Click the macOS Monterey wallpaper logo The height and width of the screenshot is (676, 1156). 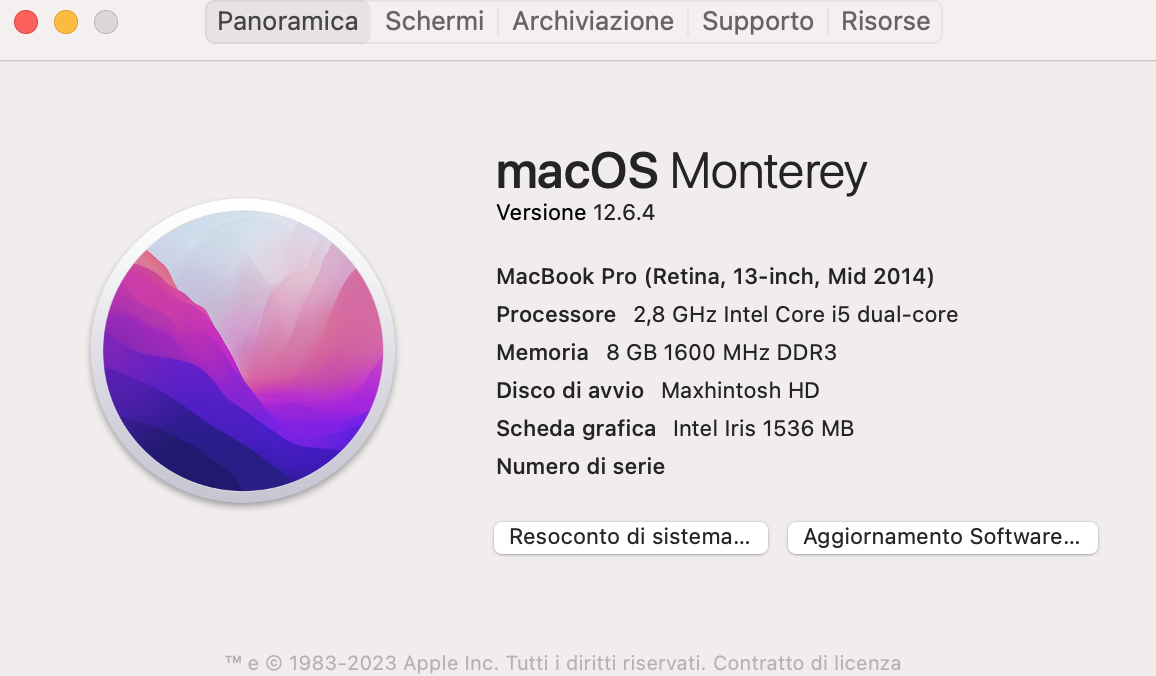pyautogui.click(x=243, y=350)
